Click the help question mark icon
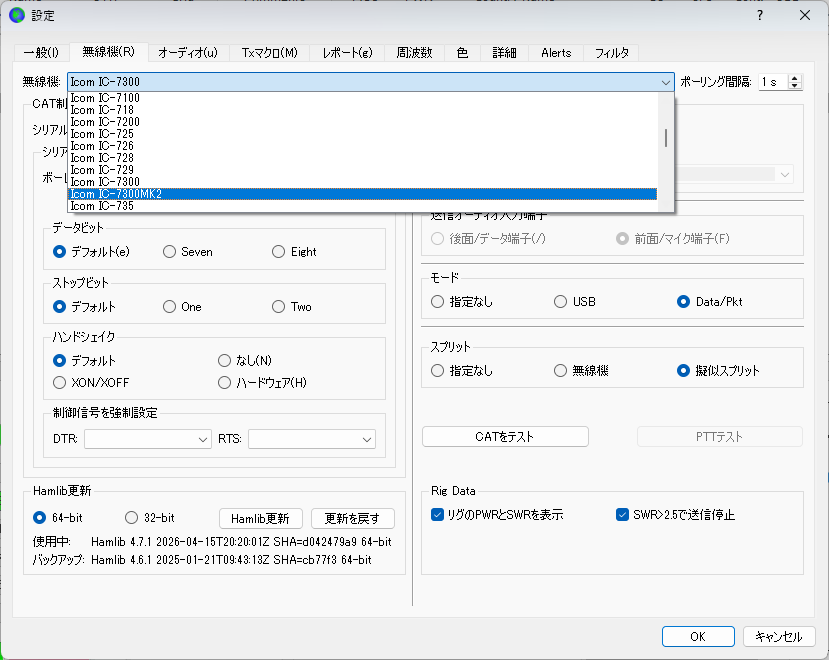The height and width of the screenshot is (660, 829). (x=760, y=15)
